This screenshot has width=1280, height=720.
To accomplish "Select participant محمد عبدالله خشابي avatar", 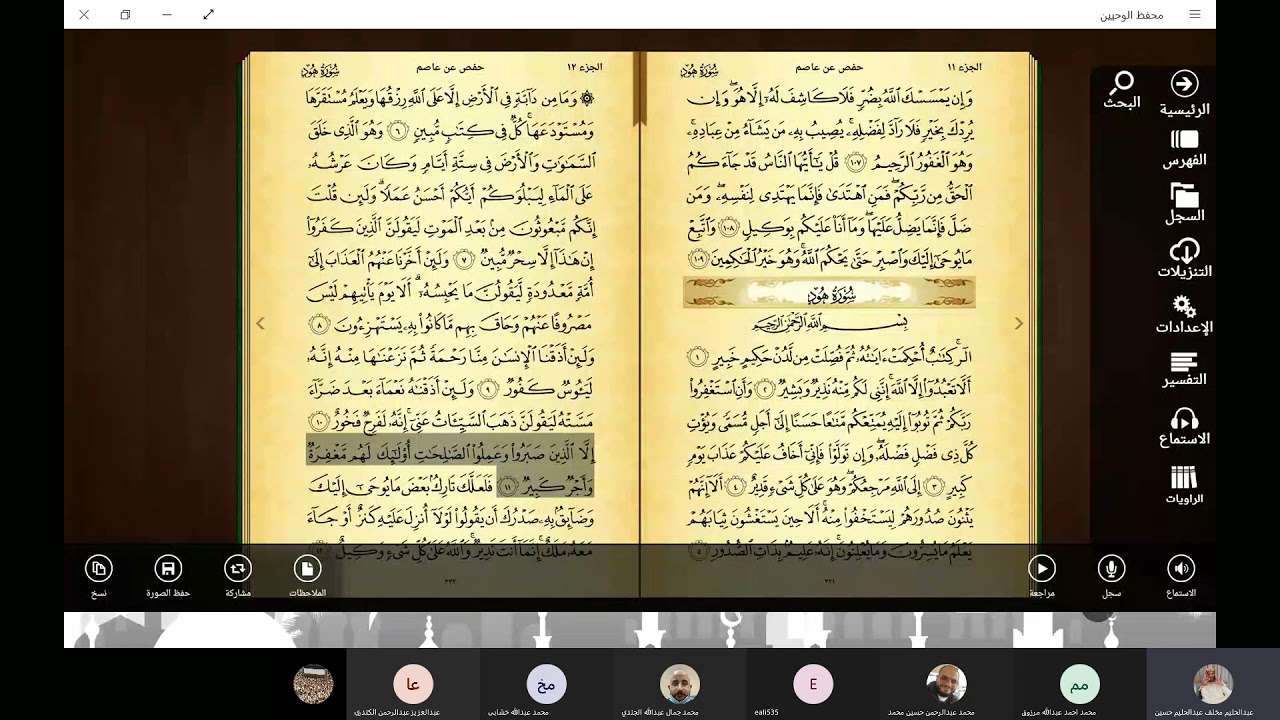I will pos(547,684).
